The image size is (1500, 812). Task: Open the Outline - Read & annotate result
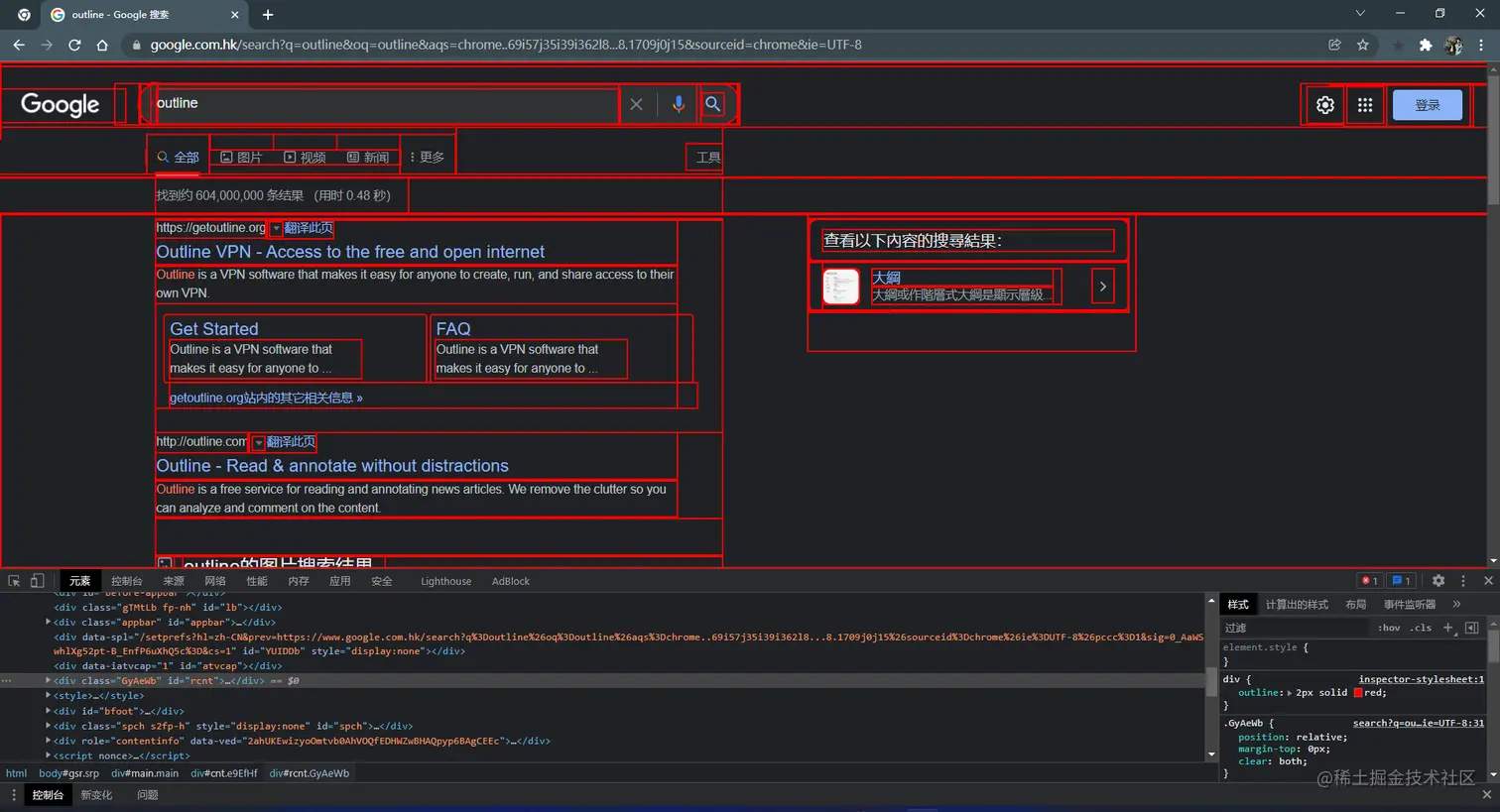pyautogui.click(x=332, y=466)
